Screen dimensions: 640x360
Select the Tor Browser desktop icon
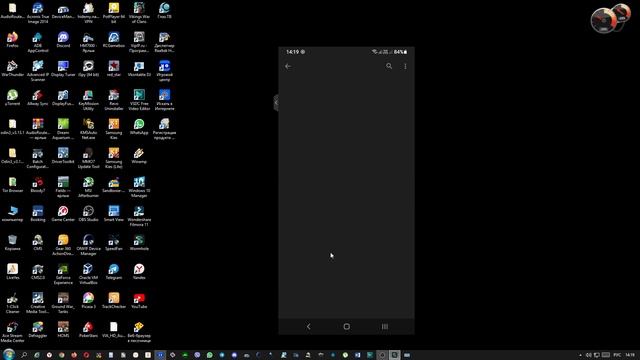coord(13,185)
